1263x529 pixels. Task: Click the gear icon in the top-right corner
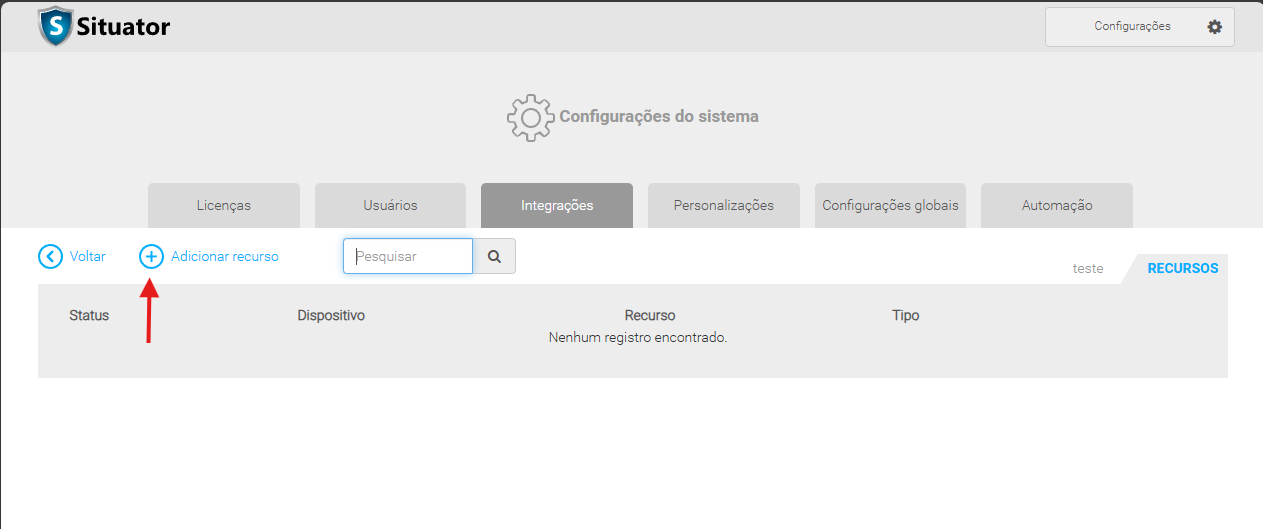coord(1214,27)
